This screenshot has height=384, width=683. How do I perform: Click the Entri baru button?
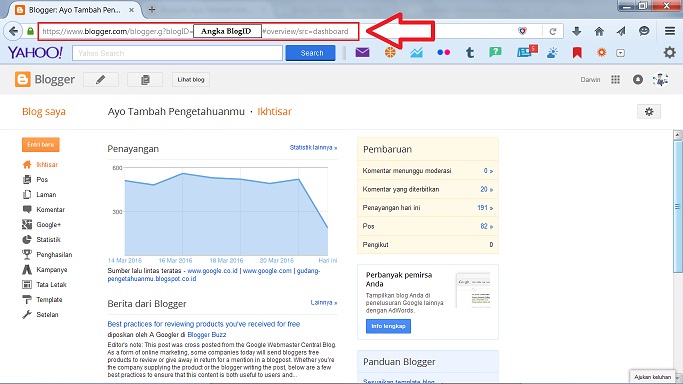41,145
